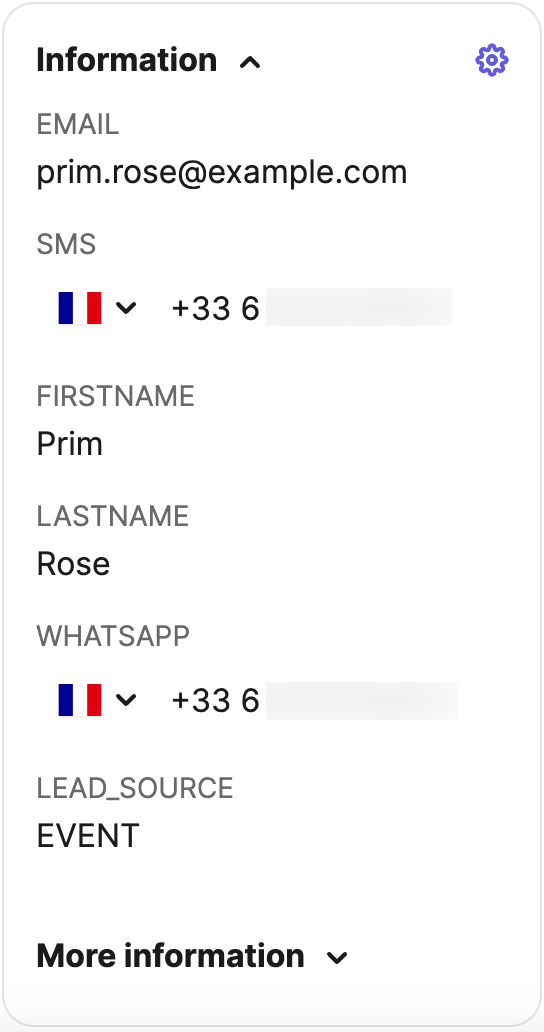
Task: Click the More information heading
Action: coord(170,956)
